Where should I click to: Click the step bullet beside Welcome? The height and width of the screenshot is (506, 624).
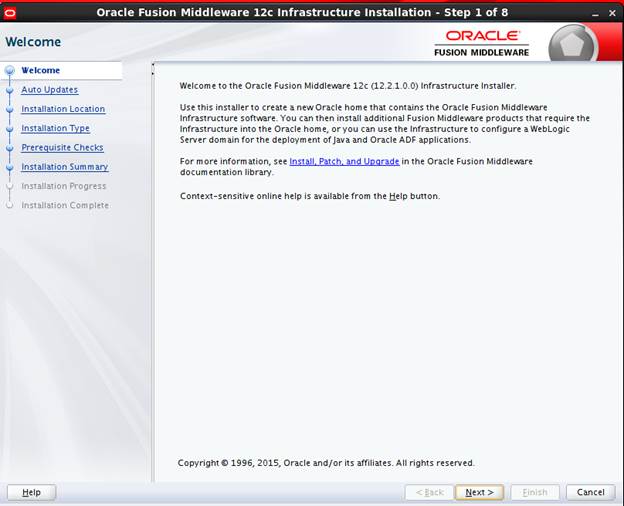pos(10,71)
